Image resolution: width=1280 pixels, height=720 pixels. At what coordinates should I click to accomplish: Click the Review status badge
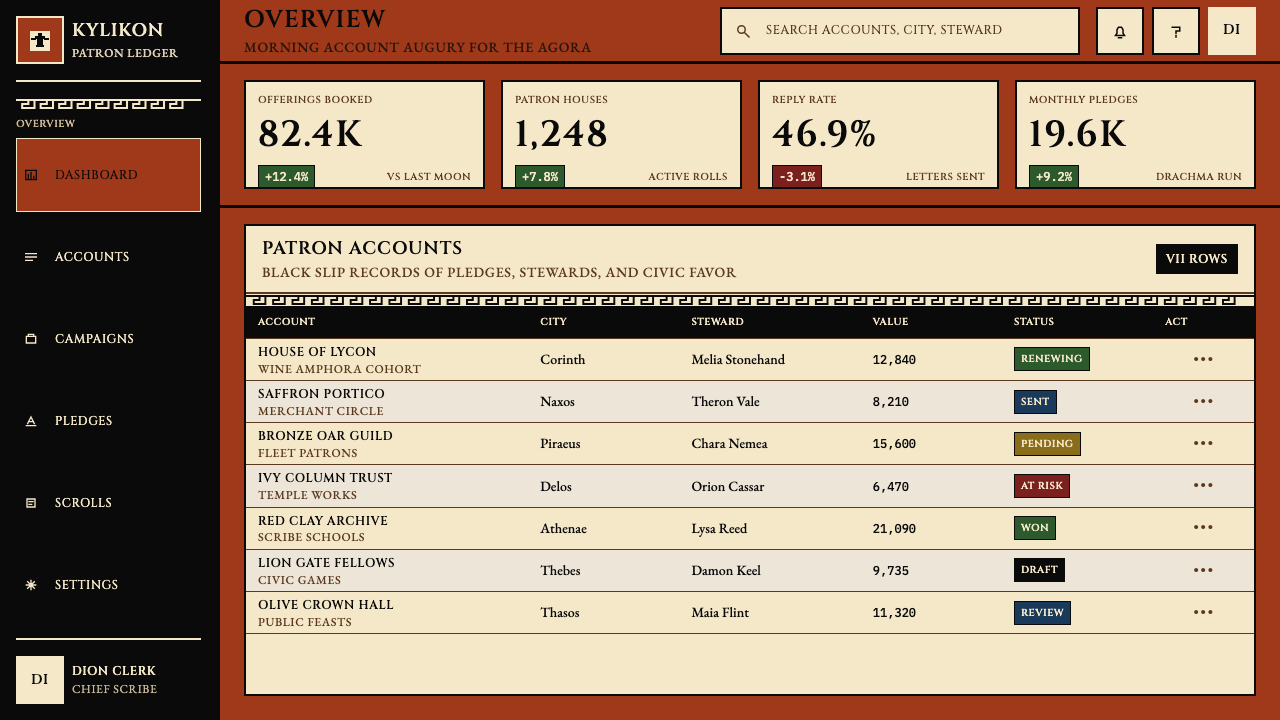coord(1042,612)
